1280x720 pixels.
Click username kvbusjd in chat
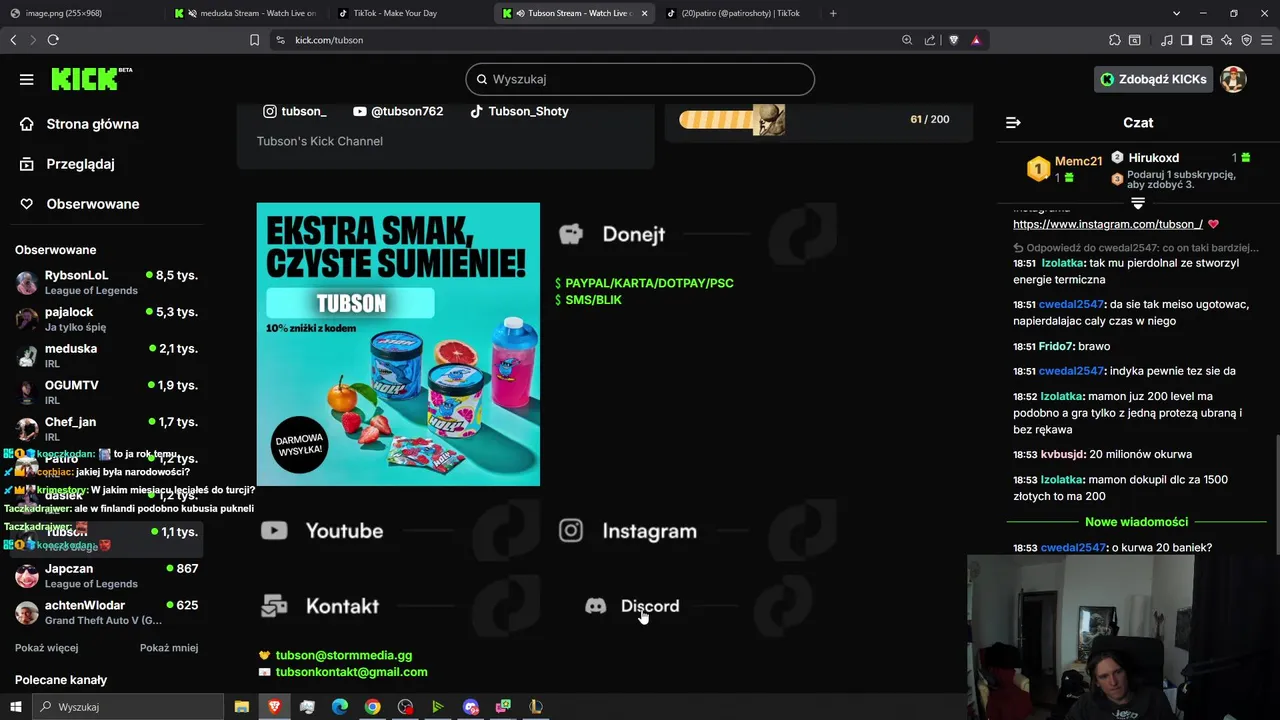(x=1061, y=454)
